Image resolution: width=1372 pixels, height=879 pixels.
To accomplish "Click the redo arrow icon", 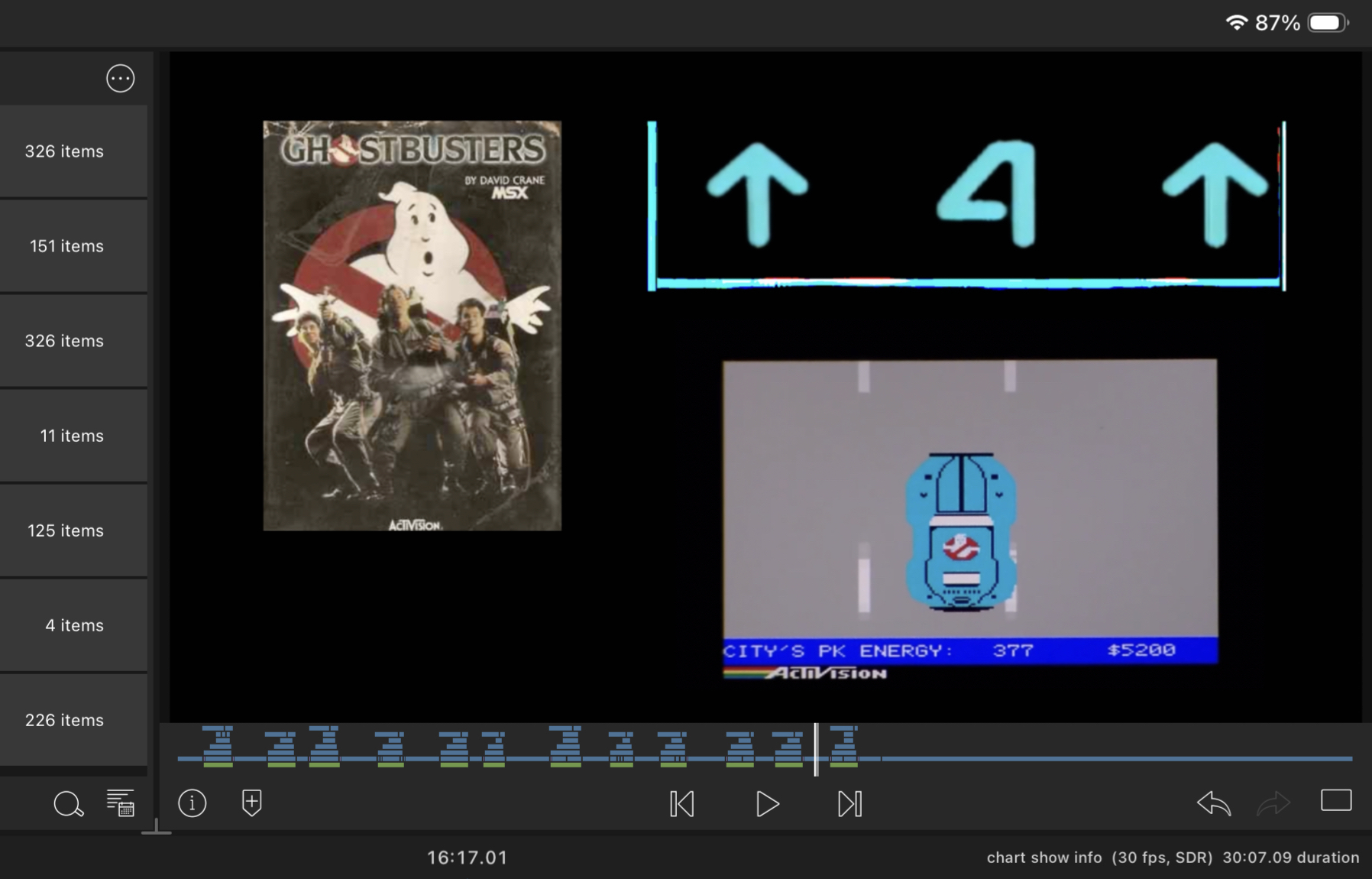I will 1273,803.
